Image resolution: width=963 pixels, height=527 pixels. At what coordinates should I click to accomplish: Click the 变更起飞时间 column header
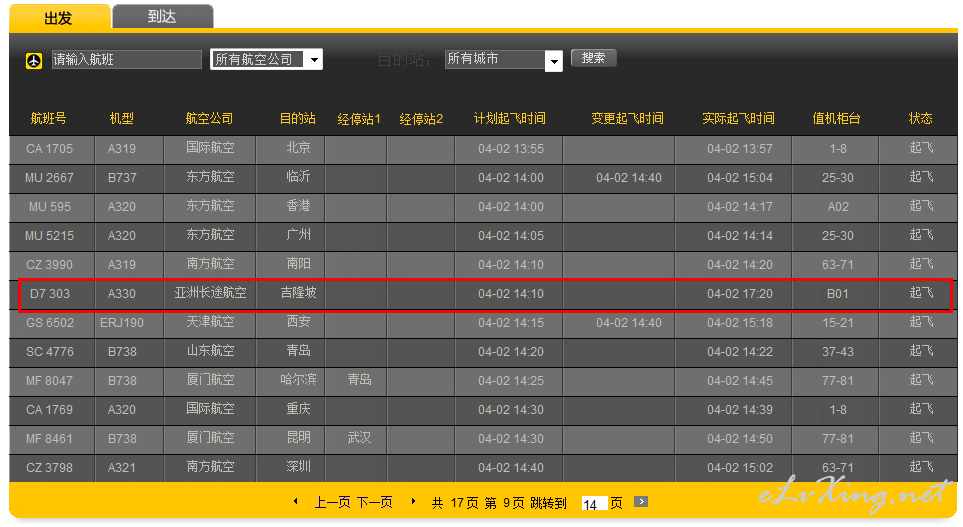[x=627, y=119]
